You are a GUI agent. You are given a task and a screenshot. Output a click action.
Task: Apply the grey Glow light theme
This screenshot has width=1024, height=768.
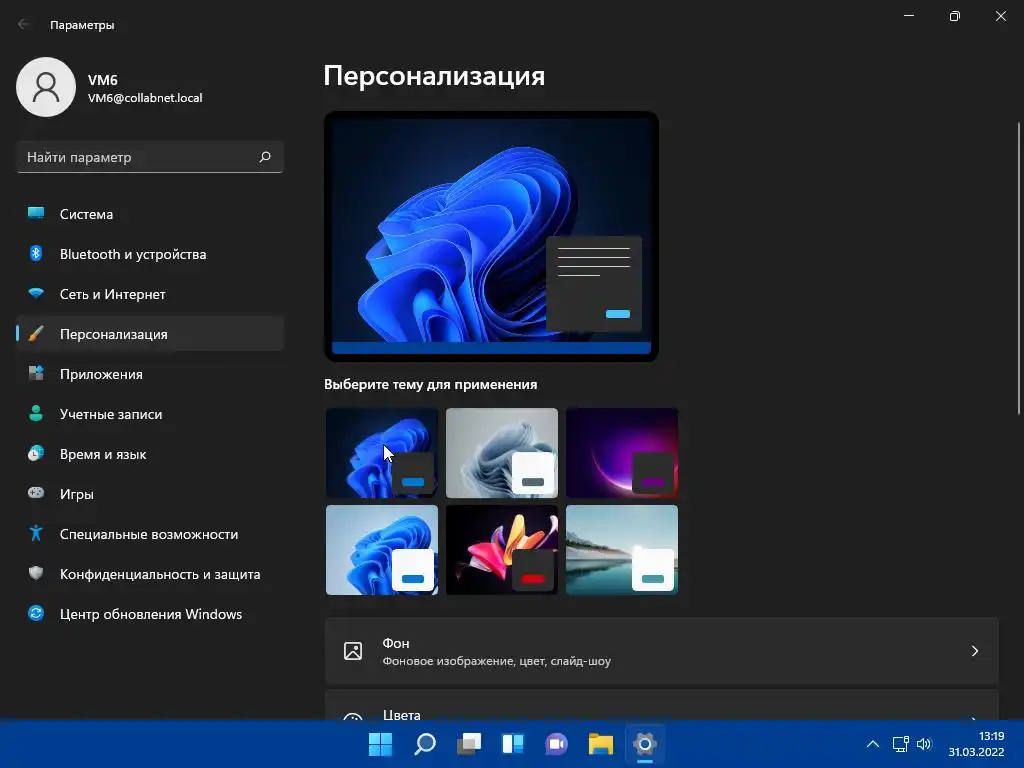pos(502,453)
